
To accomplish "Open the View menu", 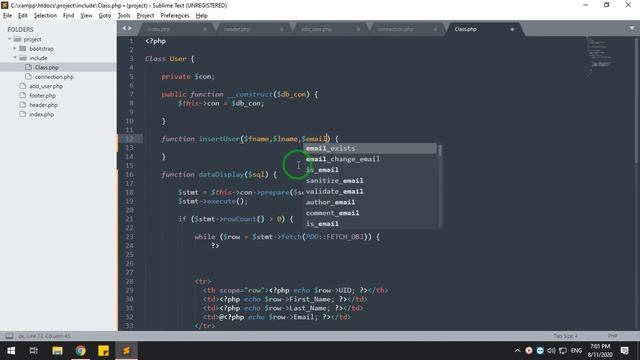I will (86, 16).
